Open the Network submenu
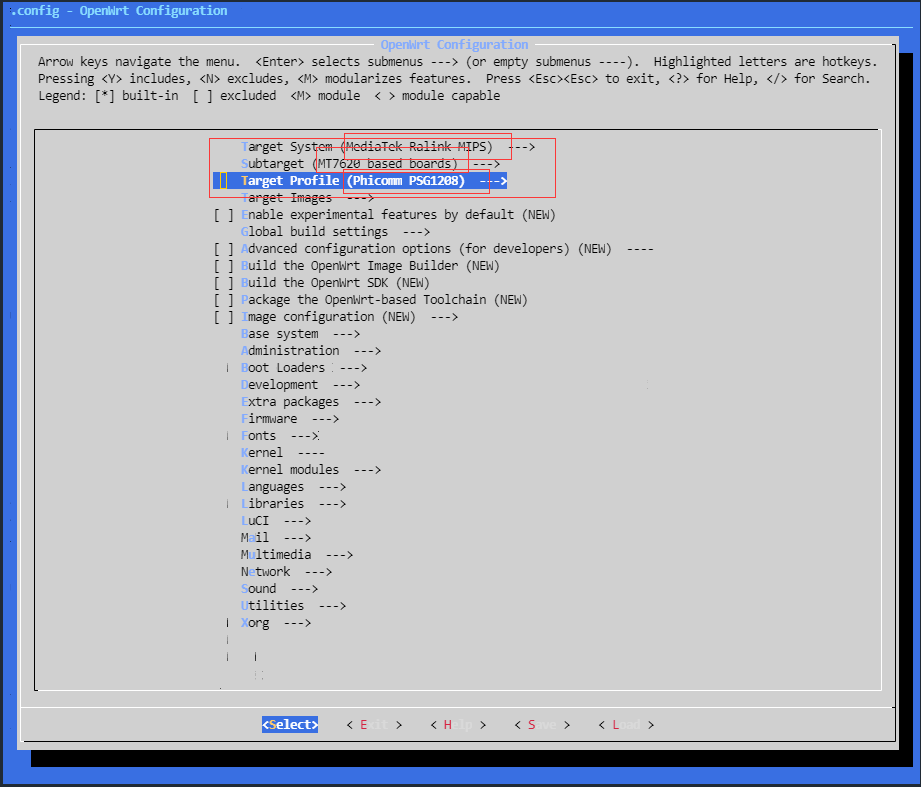921x787 pixels. [286, 572]
